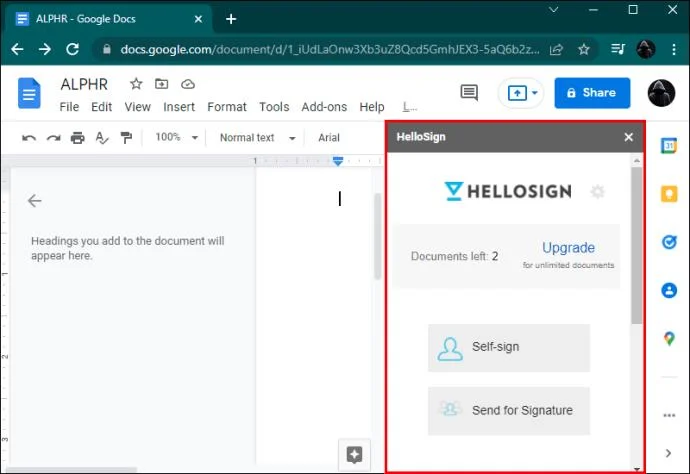Click the truncated last edit link
690x474 pixels.
pos(410,107)
